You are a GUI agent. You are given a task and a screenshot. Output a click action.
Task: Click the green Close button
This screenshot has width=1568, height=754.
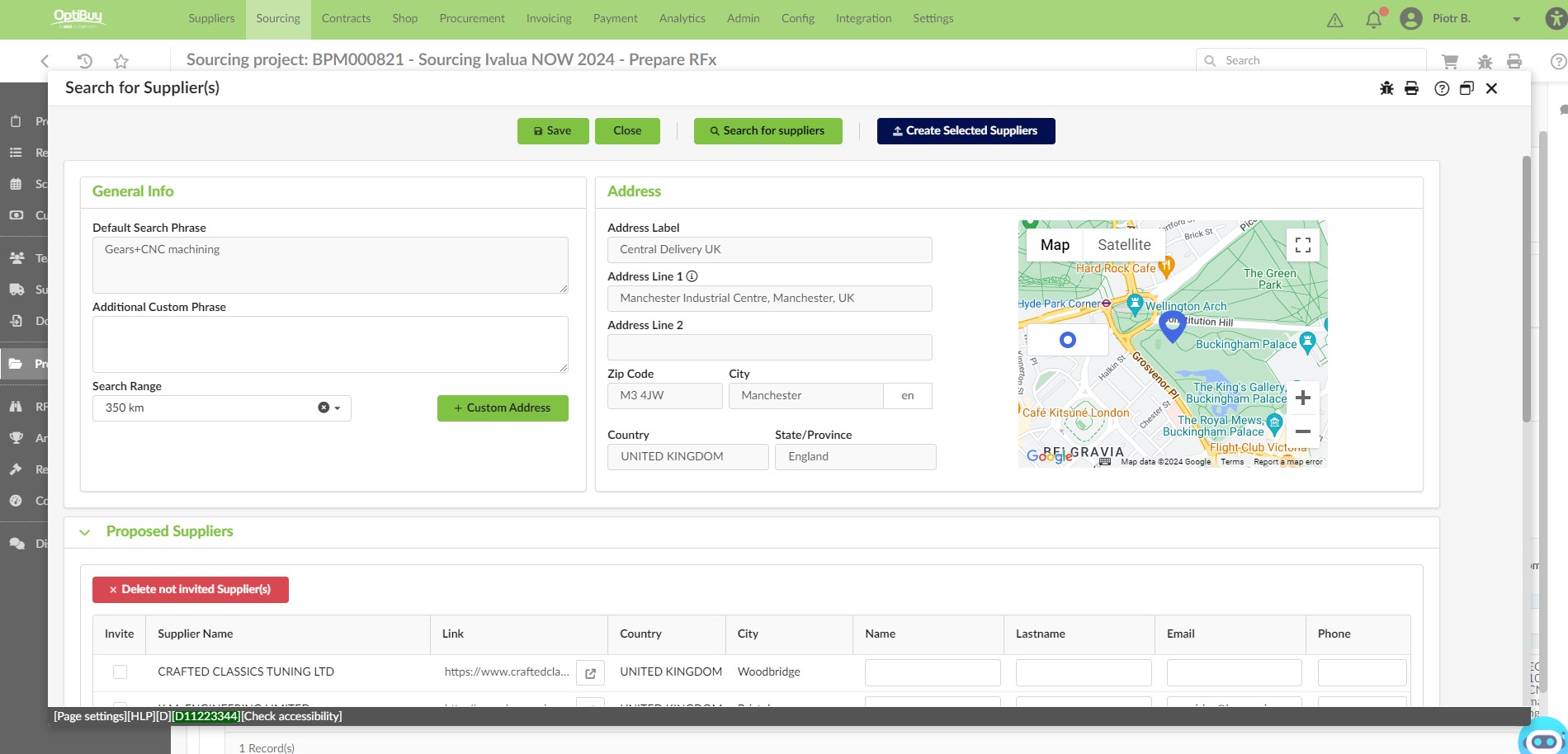[x=627, y=131]
